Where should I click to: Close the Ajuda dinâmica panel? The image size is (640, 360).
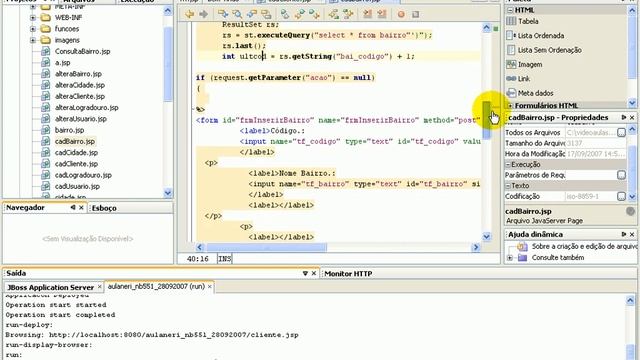click(x=632, y=234)
